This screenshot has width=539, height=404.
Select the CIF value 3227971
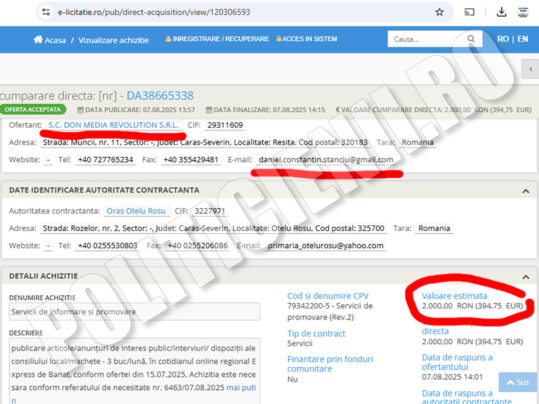pos(210,211)
